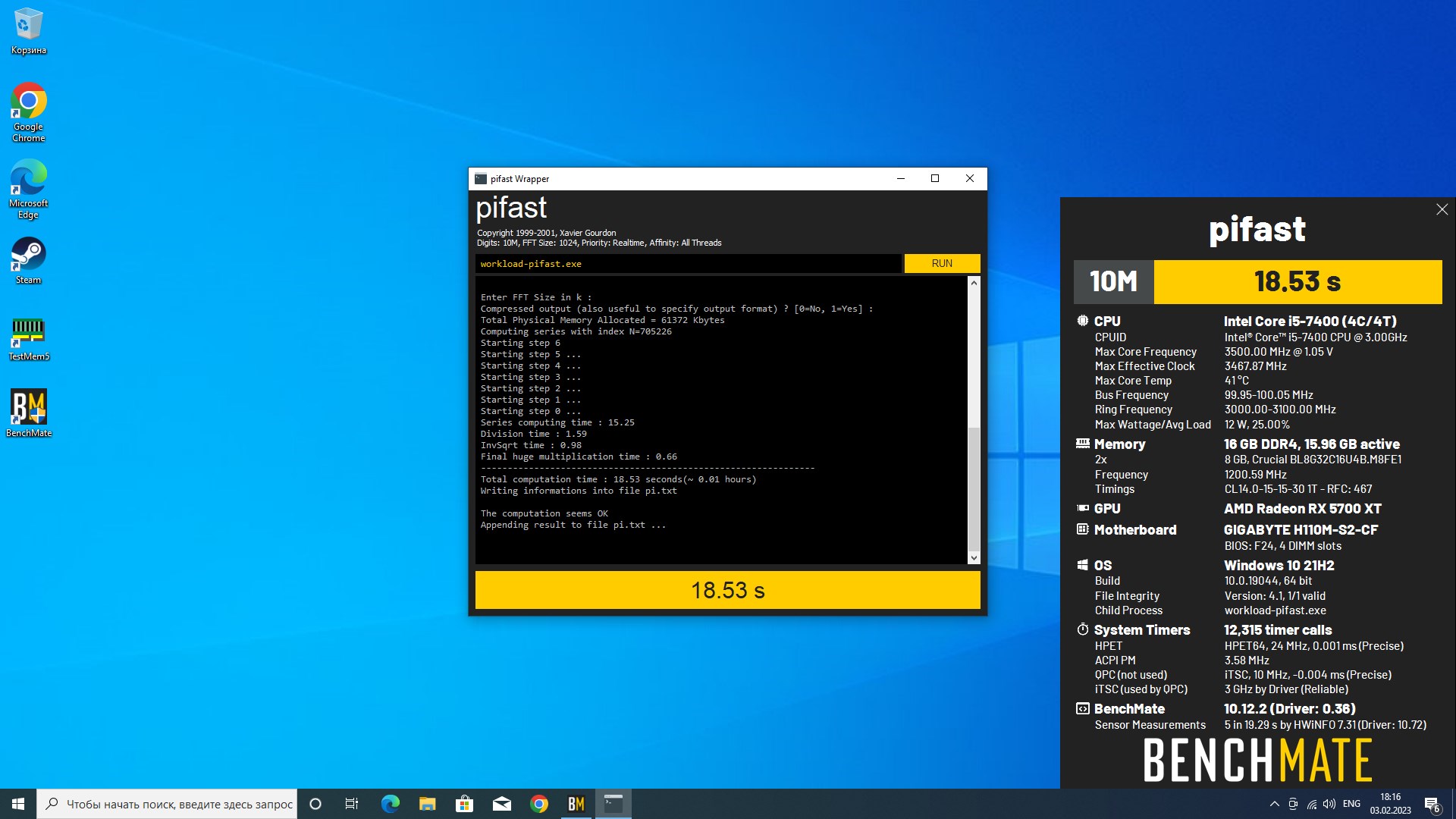
Task: Open Microsoft Edge from the taskbar
Action: [x=390, y=804]
